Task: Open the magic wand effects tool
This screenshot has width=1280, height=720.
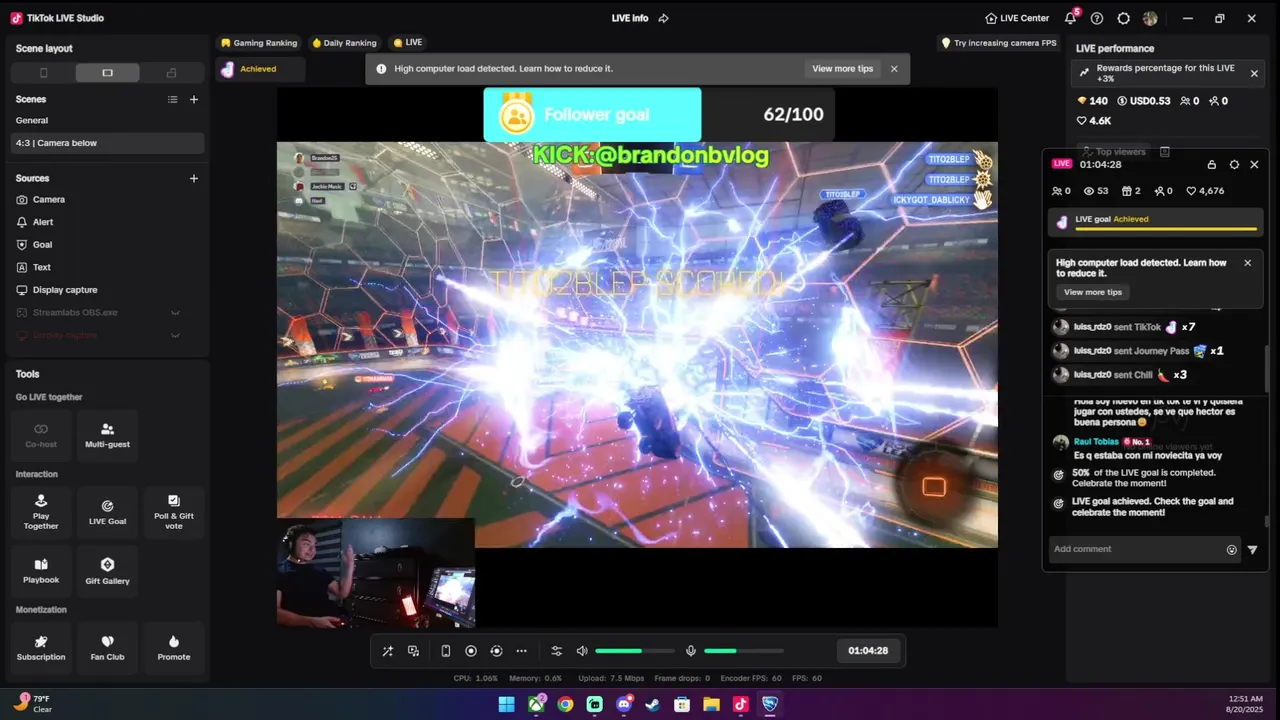Action: (388, 651)
